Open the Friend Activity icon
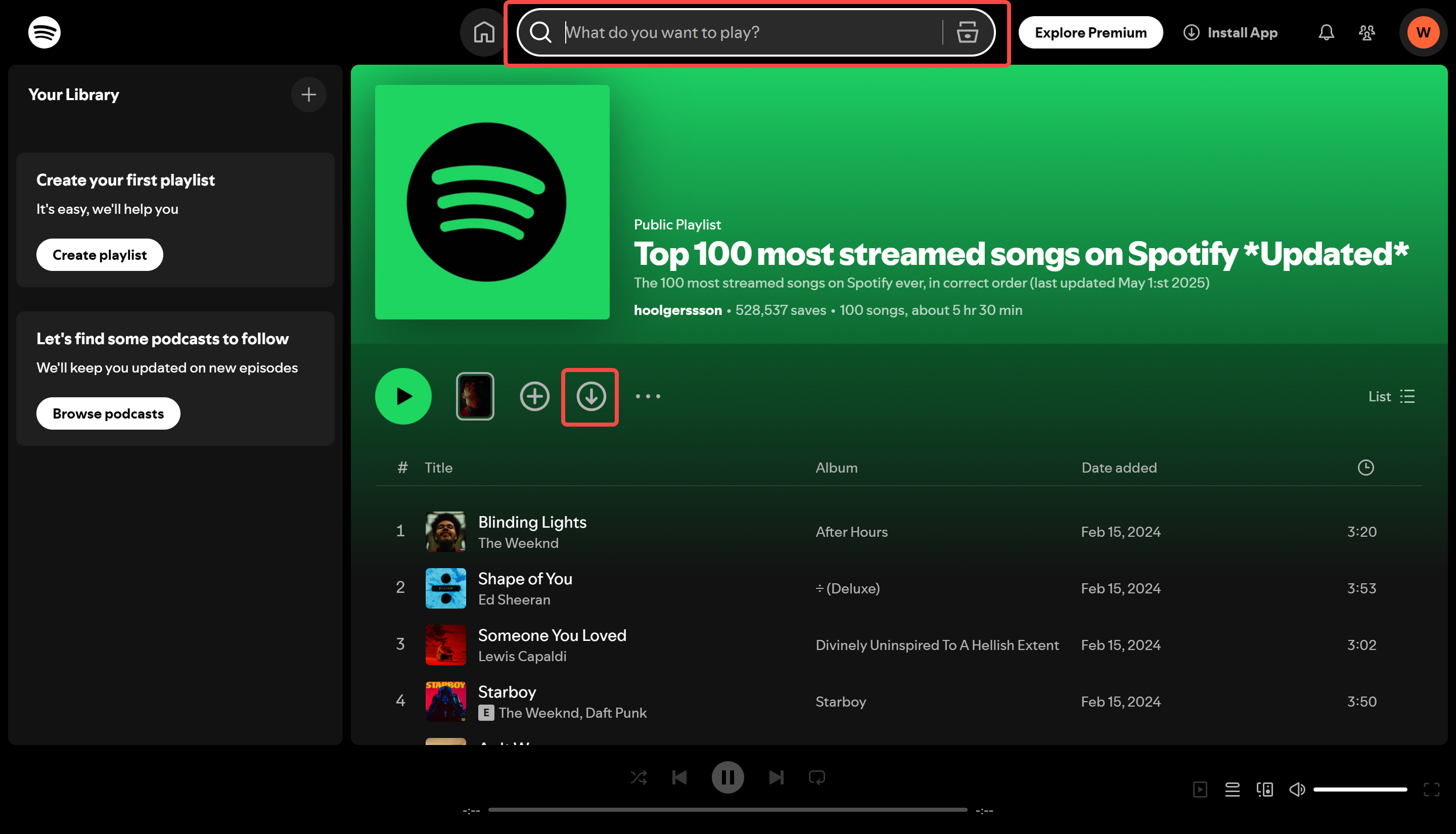Image resolution: width=1456 pixels, height=834 pixels. [1367, 33]
